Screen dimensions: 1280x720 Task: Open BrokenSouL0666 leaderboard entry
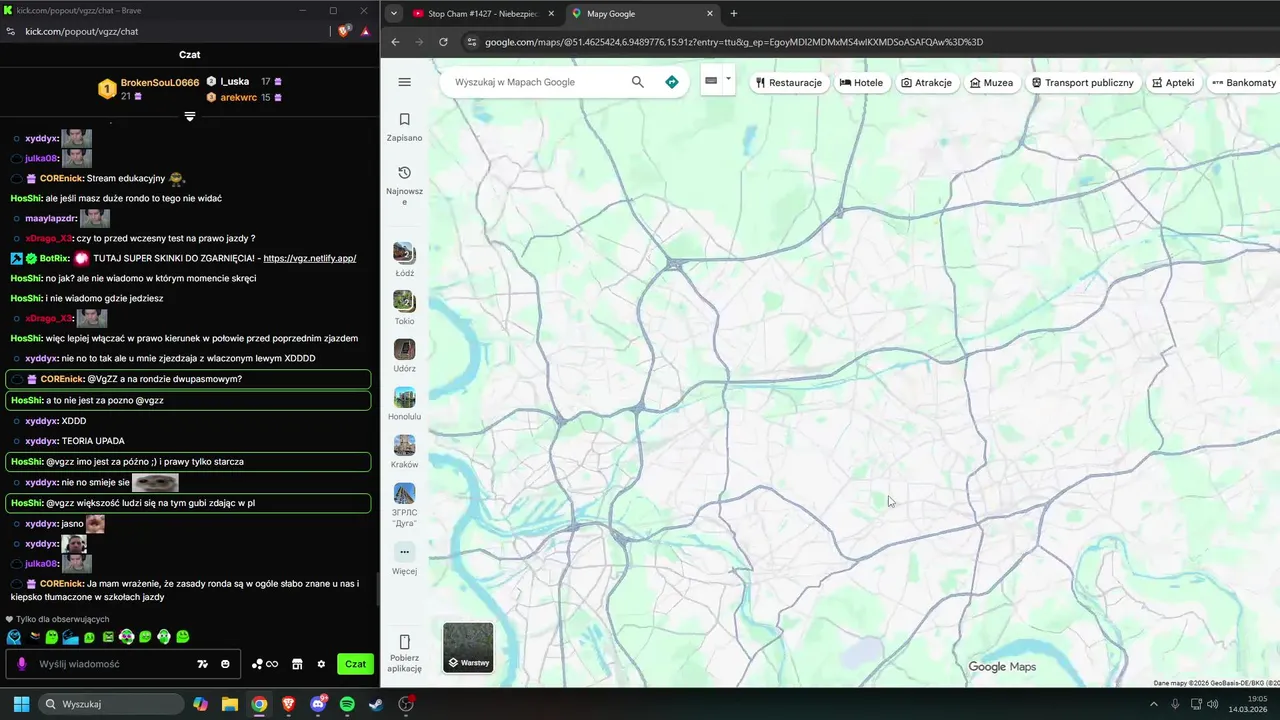click(148, 89)
